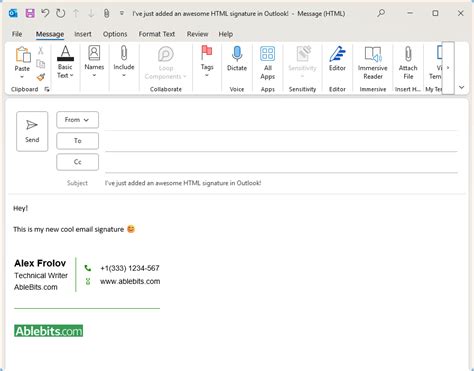Switch to the Insert tab
The width and height of the screenshot is (474, 371).
[83, 34]
